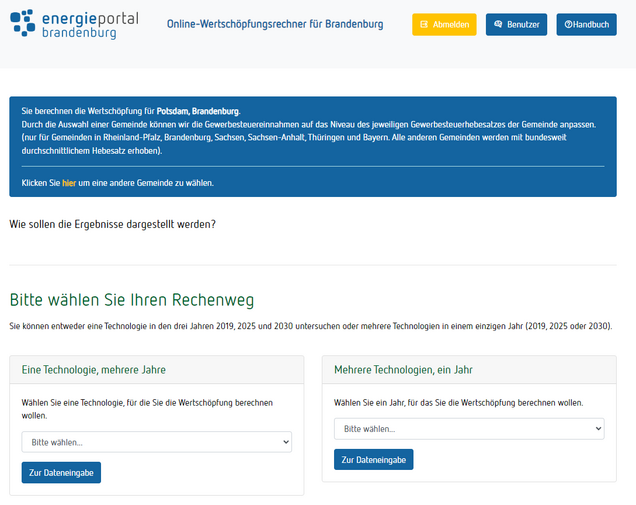Image resolution: width=636 pixels, height=505 pixels.
Task: Click the 'Mehrere Technologien, ein Jahr' card header
Action: click(x=469, y=370)
